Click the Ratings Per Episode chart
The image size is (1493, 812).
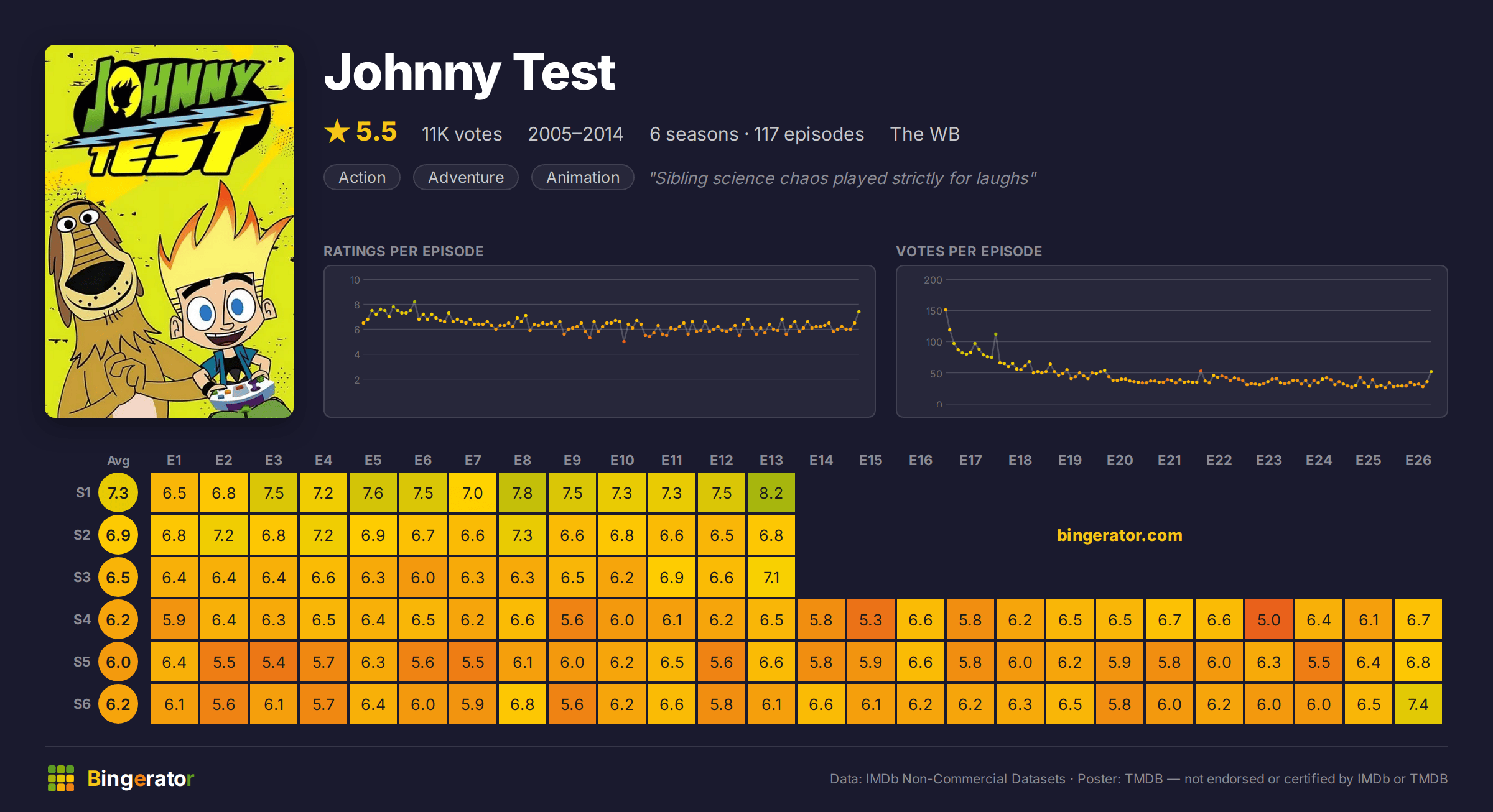point(600,341)
